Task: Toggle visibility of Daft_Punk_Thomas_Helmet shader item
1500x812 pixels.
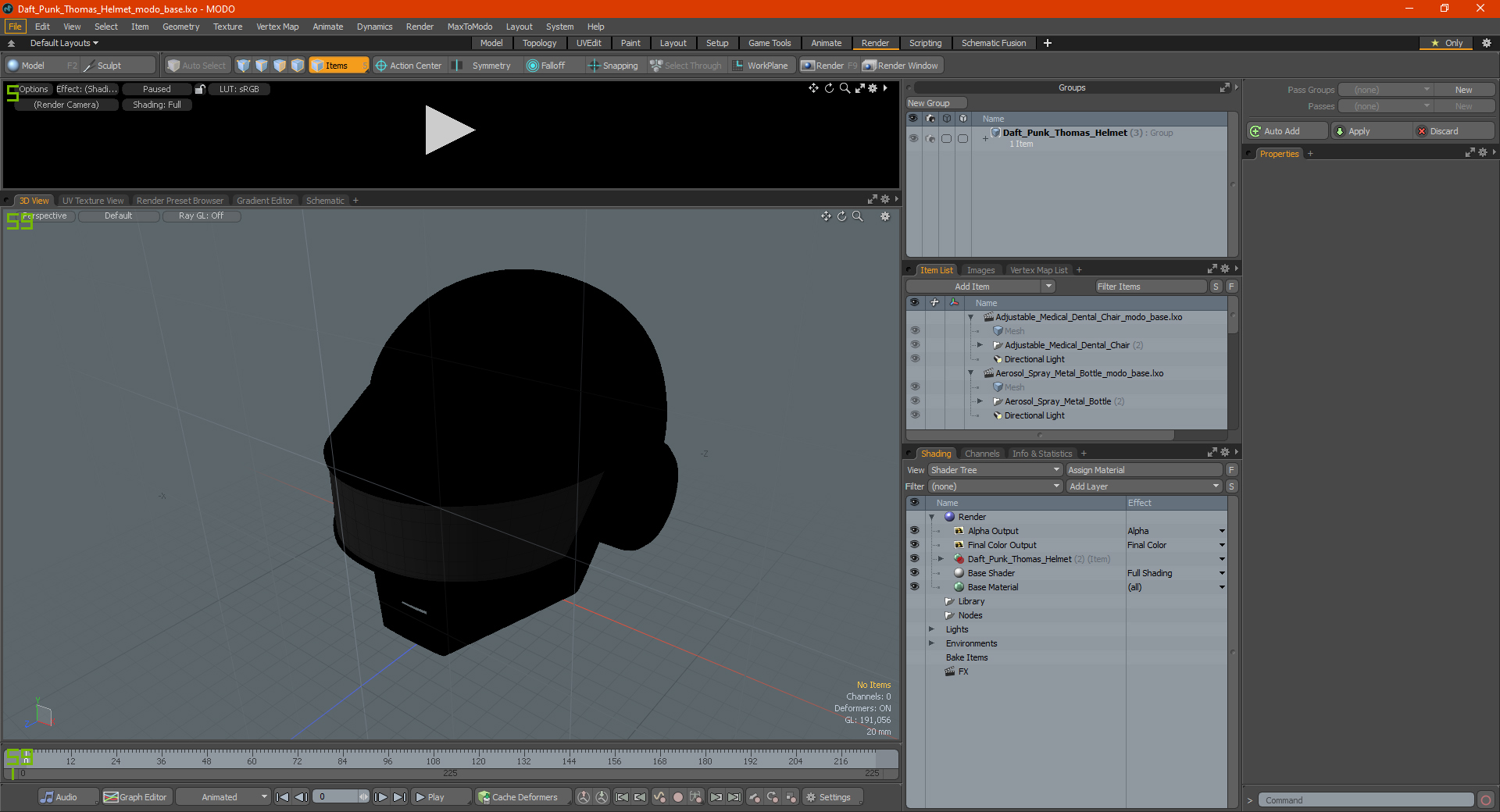Action: coord(914,559)
